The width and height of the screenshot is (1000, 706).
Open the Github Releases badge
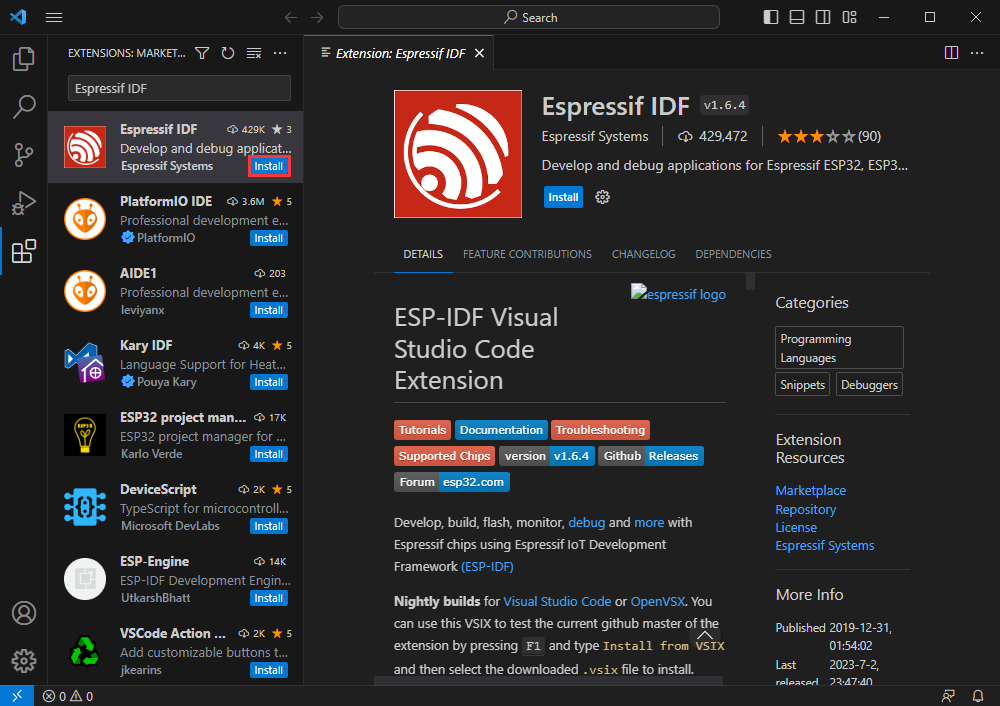(x=651, y=456)
